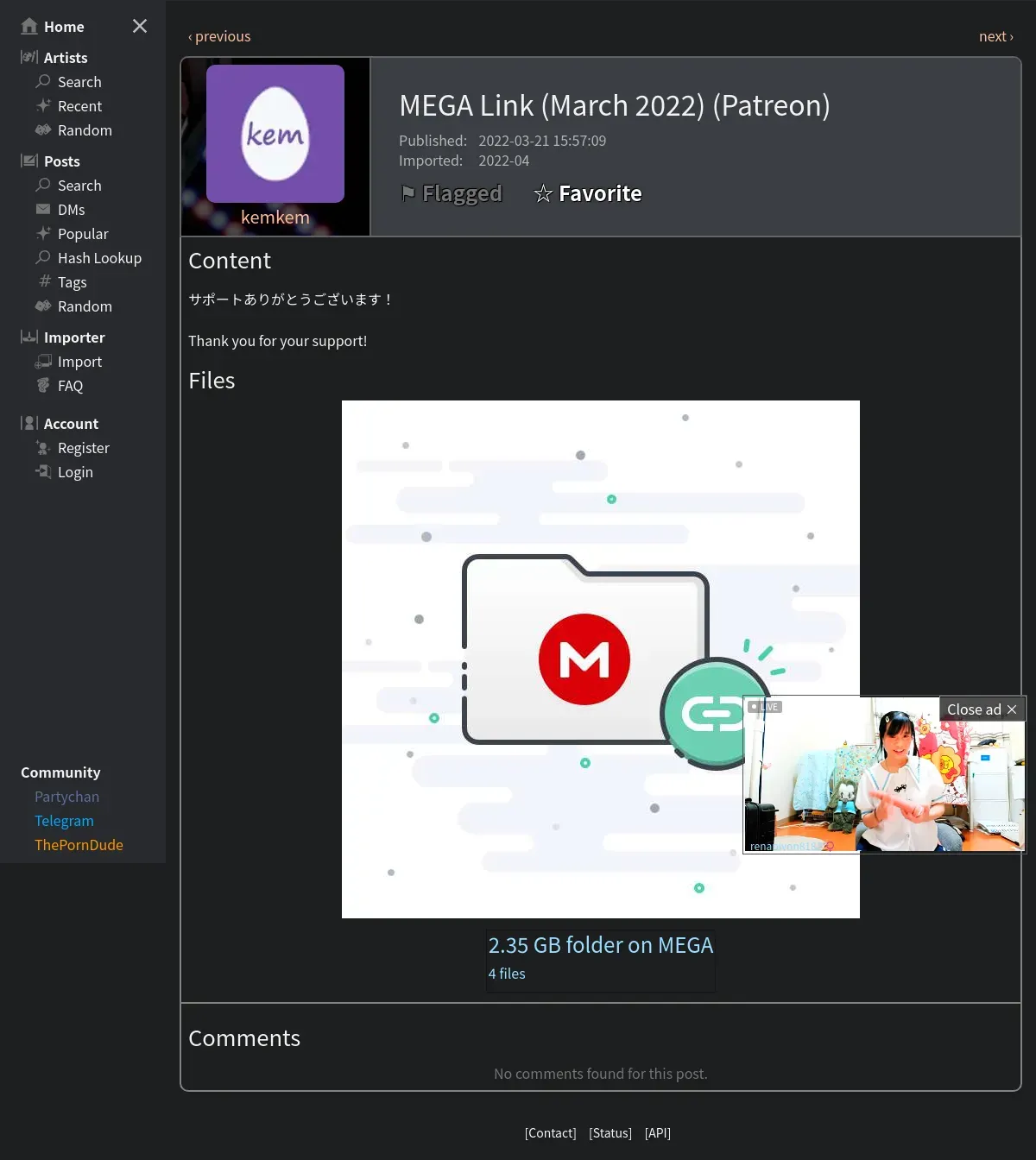
Task: Click the magnifier icon beside Artists Search
Action: [x=43, y=81]
